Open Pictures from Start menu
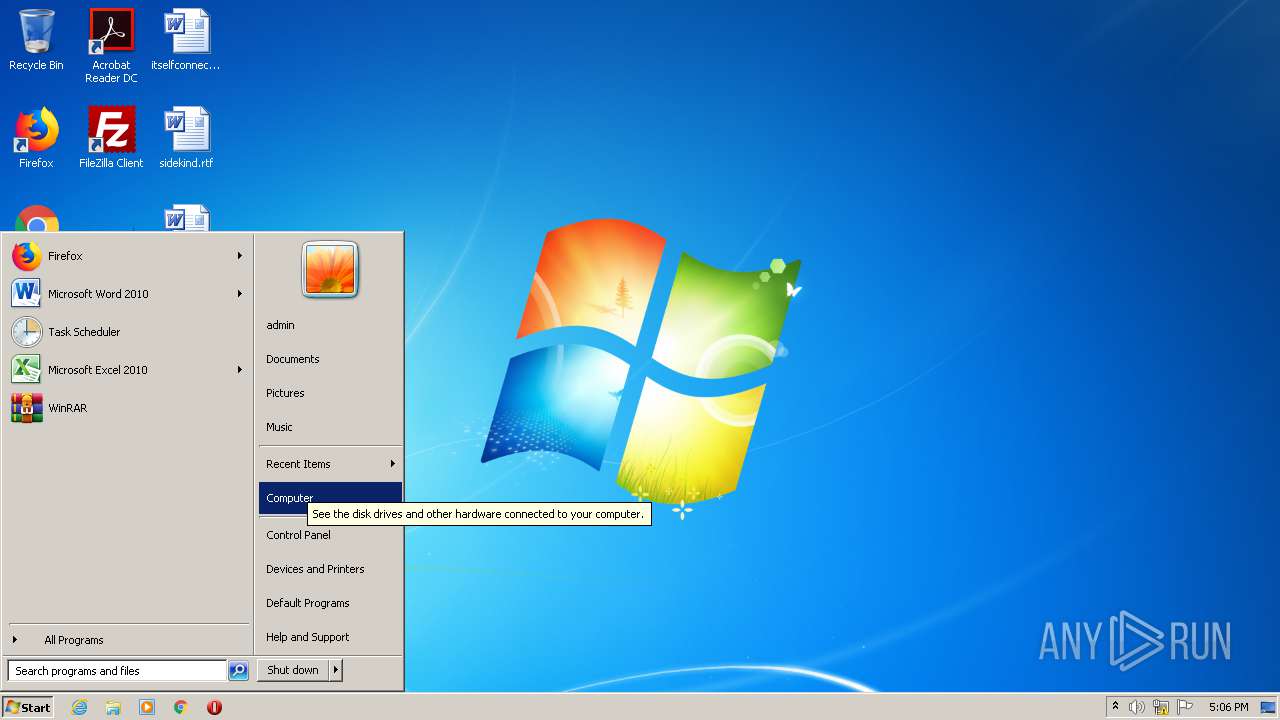Image resolution: width=1280 pixels, height=720 pixels. click(x=330, y=393)
